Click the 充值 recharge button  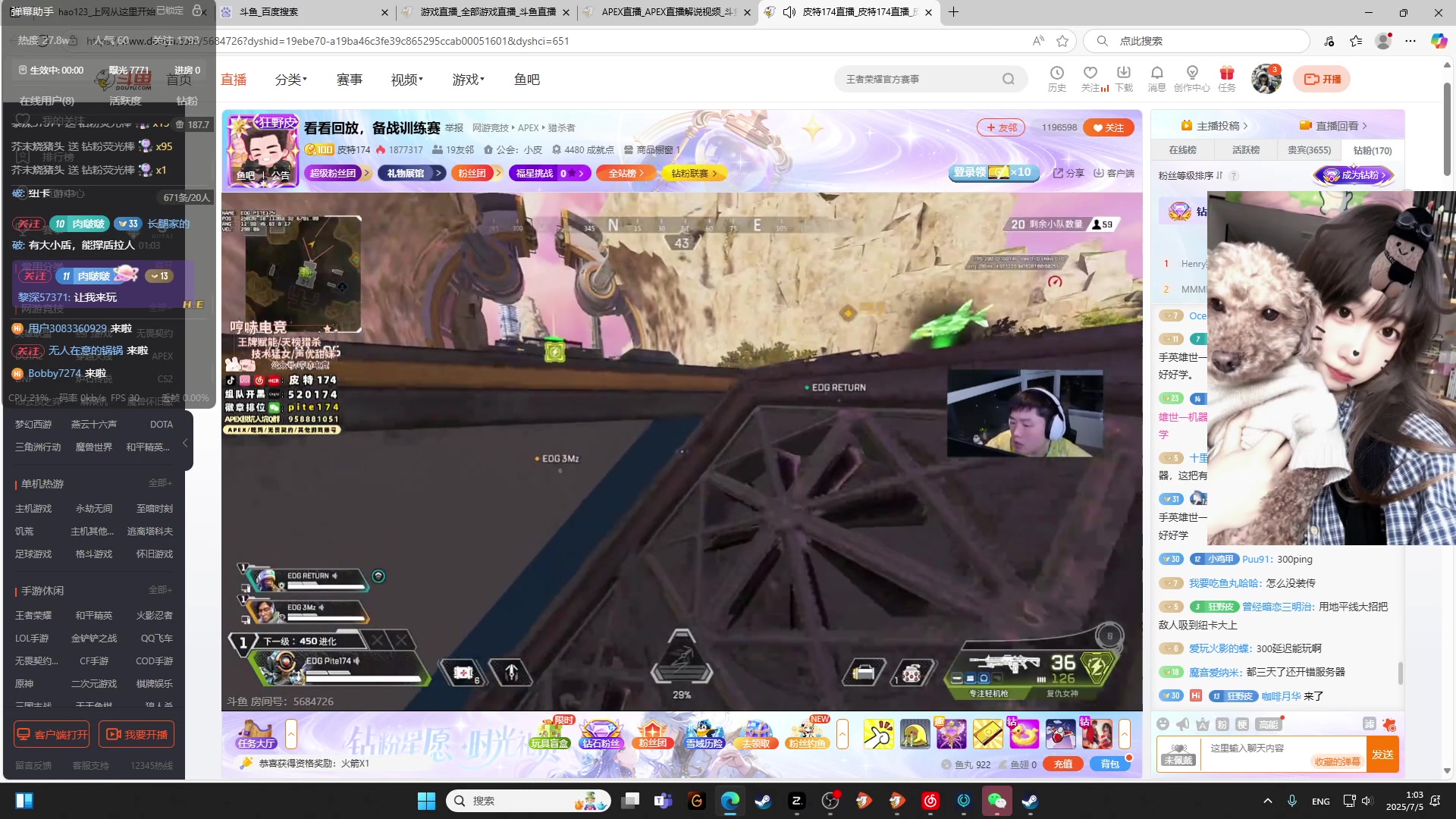[x=1062, y=764]
